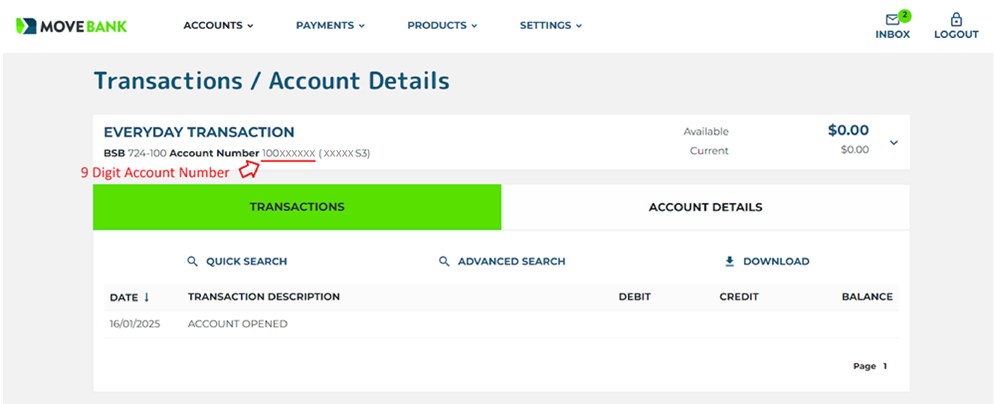Expand the Payments menu

tap(330, 25)
